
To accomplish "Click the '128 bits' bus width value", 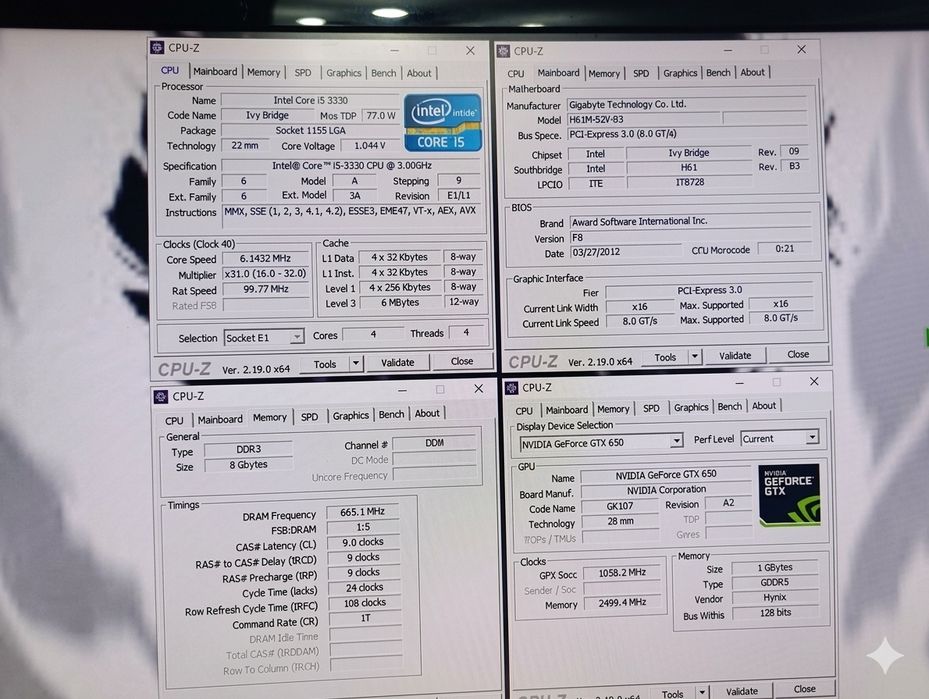I will (776, 613).
